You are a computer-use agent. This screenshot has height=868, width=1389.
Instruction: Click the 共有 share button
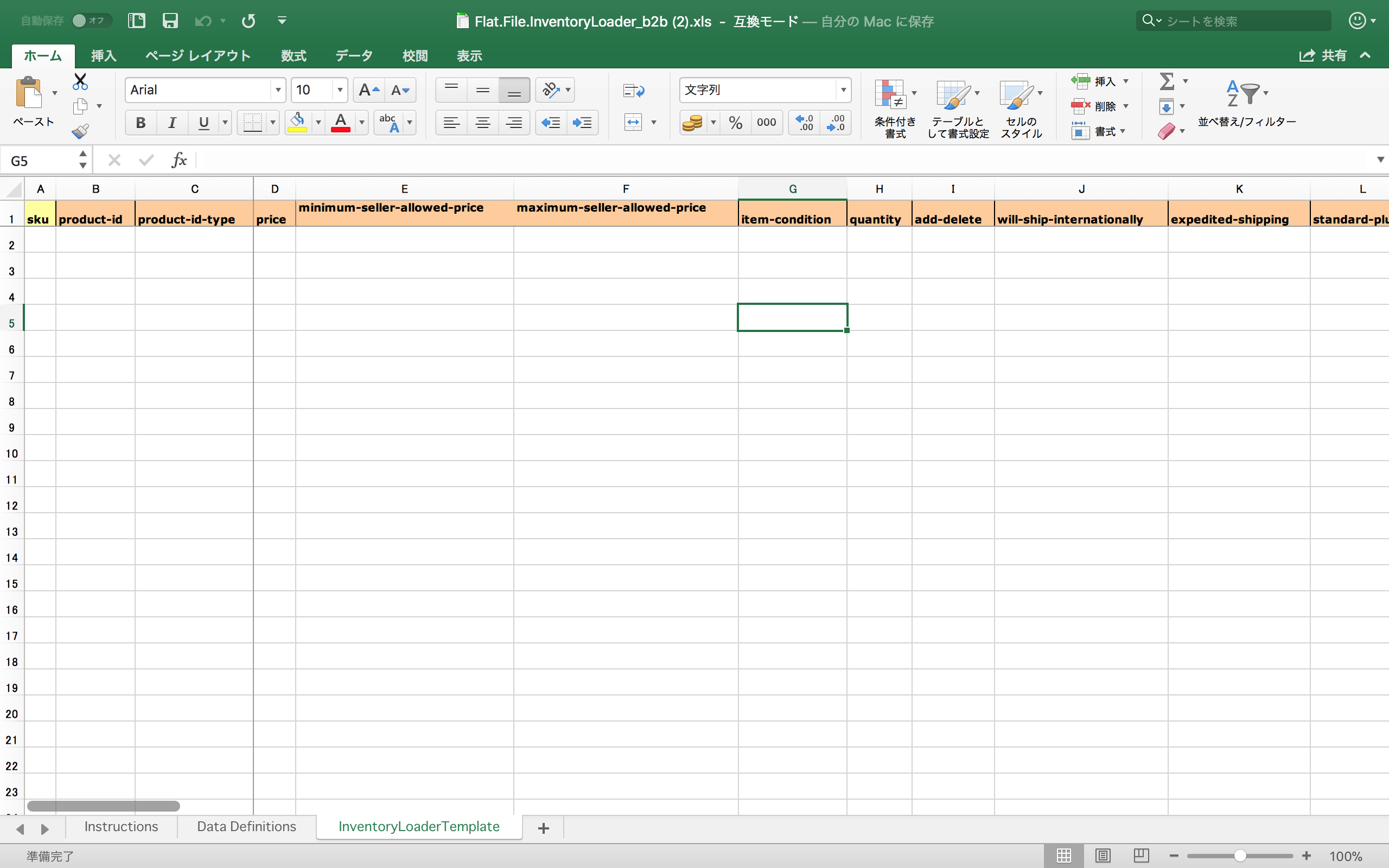[1323, 56]
